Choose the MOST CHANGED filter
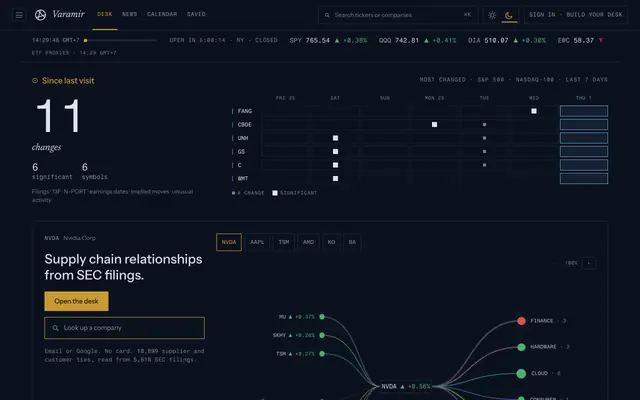Viewport: 640px width, 400px height. pyautogui.click(x=442, y=80)
